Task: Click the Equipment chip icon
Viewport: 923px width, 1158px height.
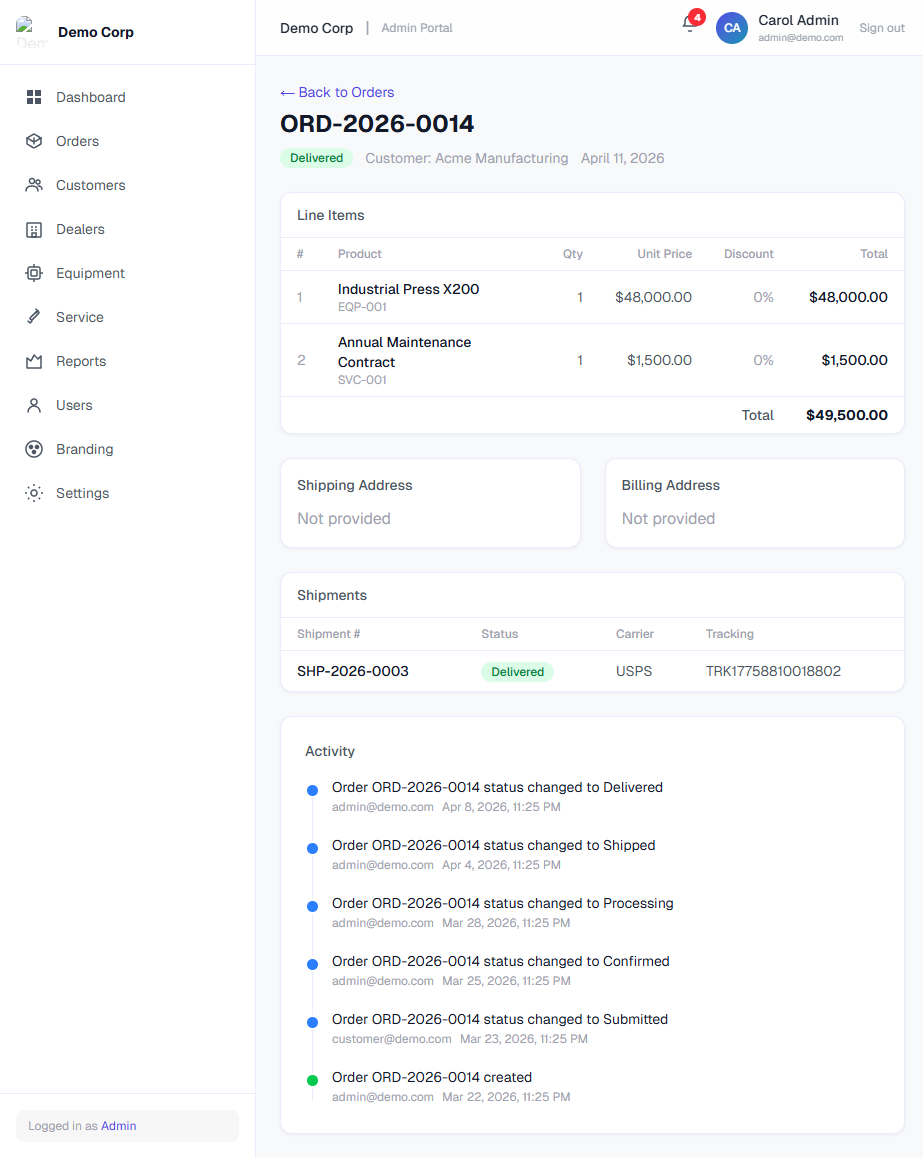Action: point(34,273)
